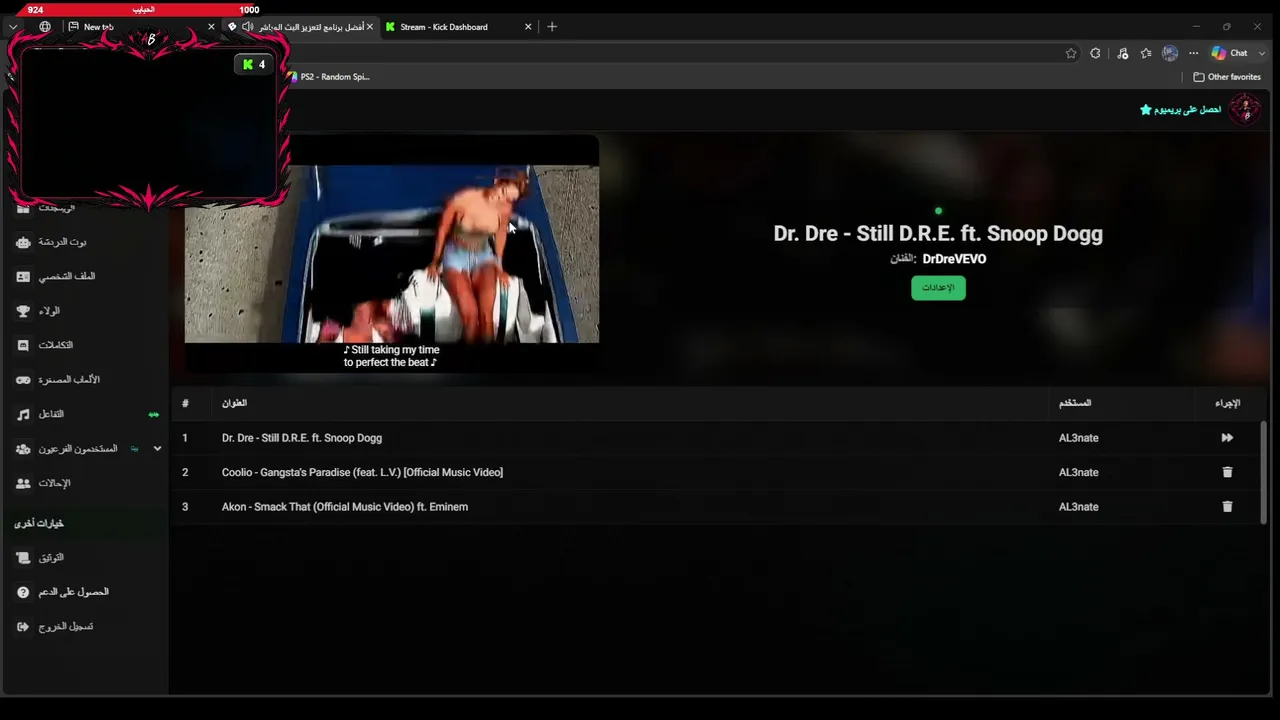
Task: Open the workspaces globe icon in tab bar
Action: tap(45, 27)
